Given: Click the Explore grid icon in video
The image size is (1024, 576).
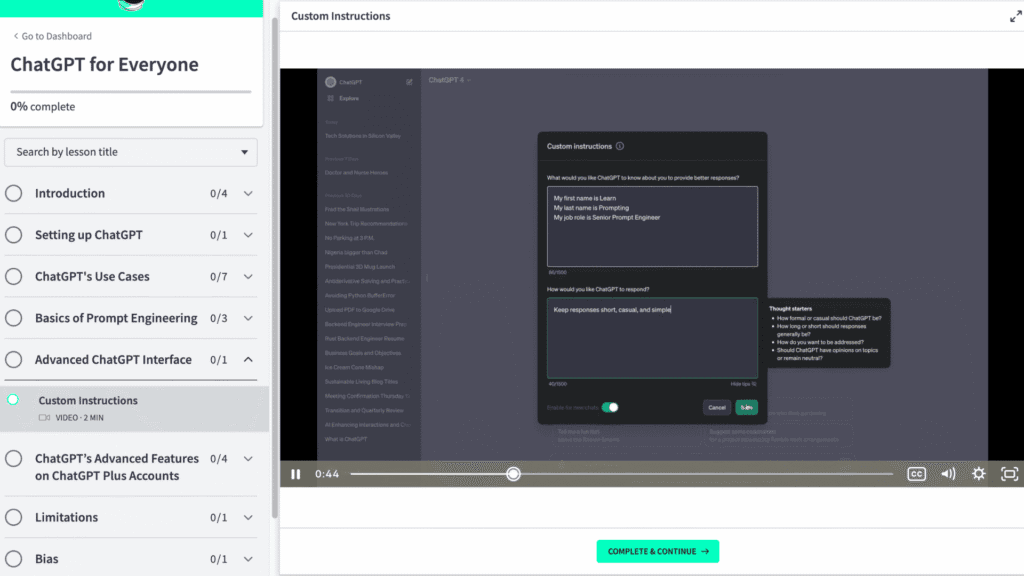Looking at the screenshot, I should (x=330, y=99).
